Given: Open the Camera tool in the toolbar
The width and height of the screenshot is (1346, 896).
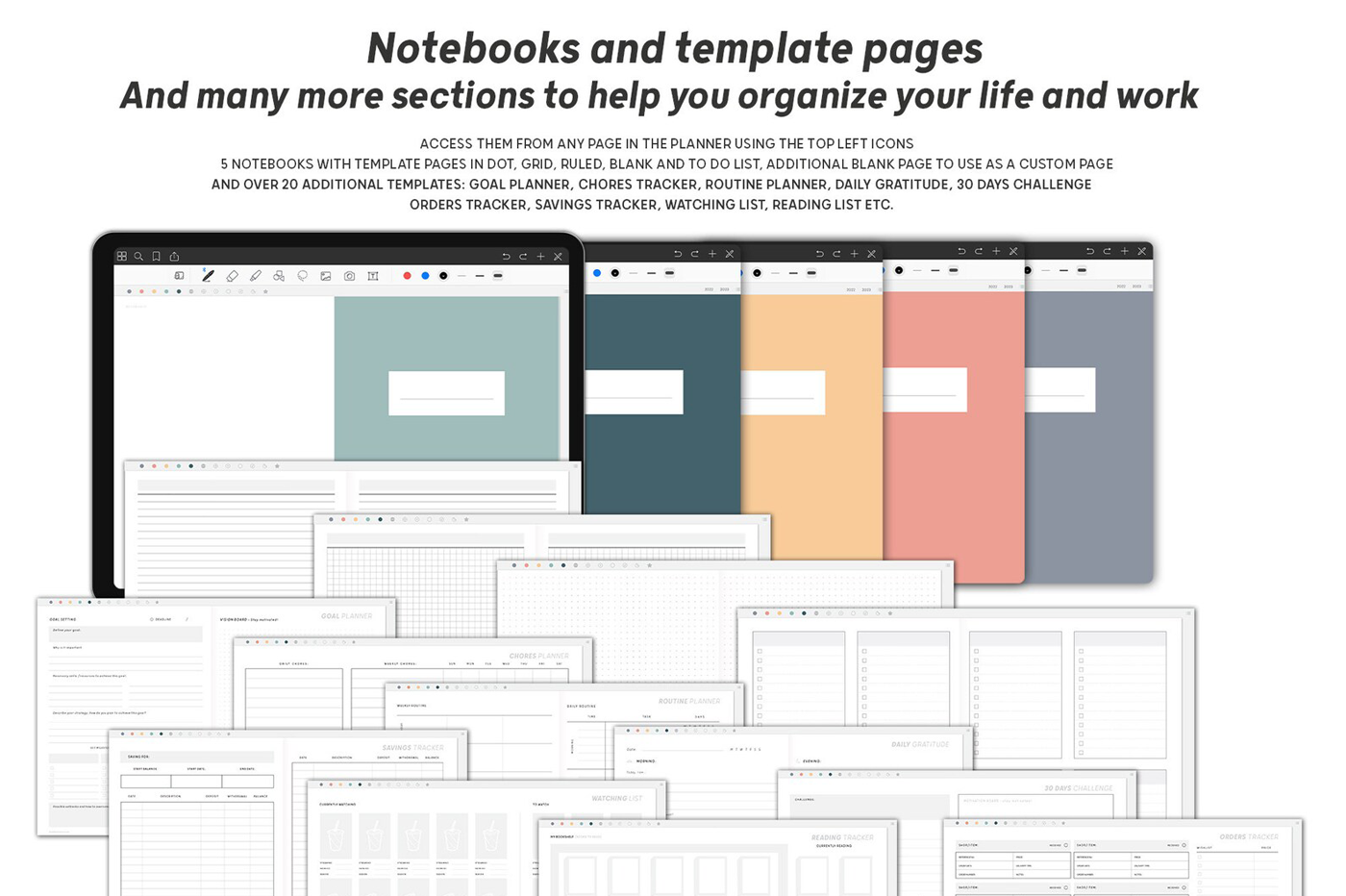Looking at the screenshot, I should (349, 276).
